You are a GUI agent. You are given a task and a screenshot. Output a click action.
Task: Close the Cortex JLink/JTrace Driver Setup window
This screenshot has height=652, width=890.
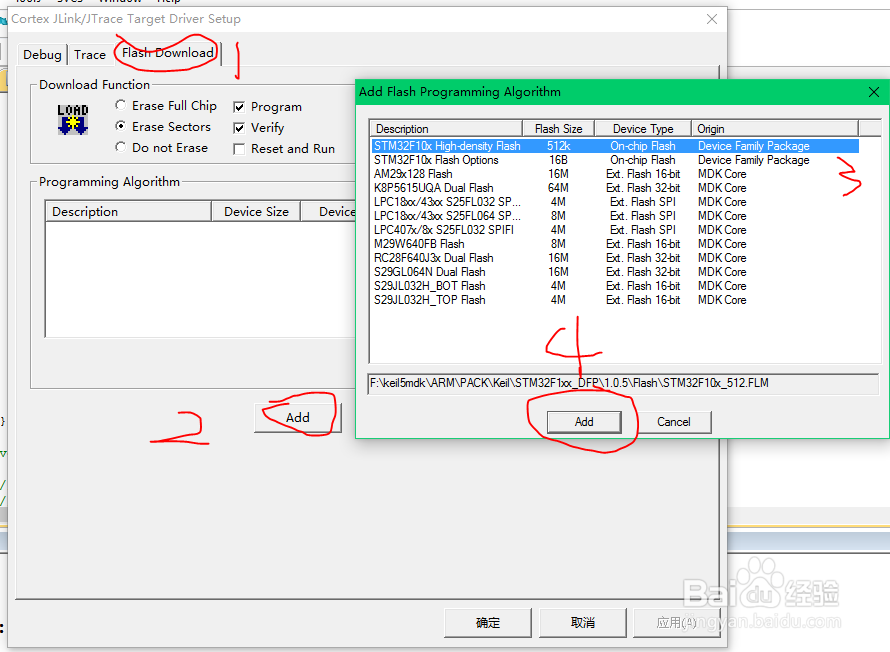(712, 19)
